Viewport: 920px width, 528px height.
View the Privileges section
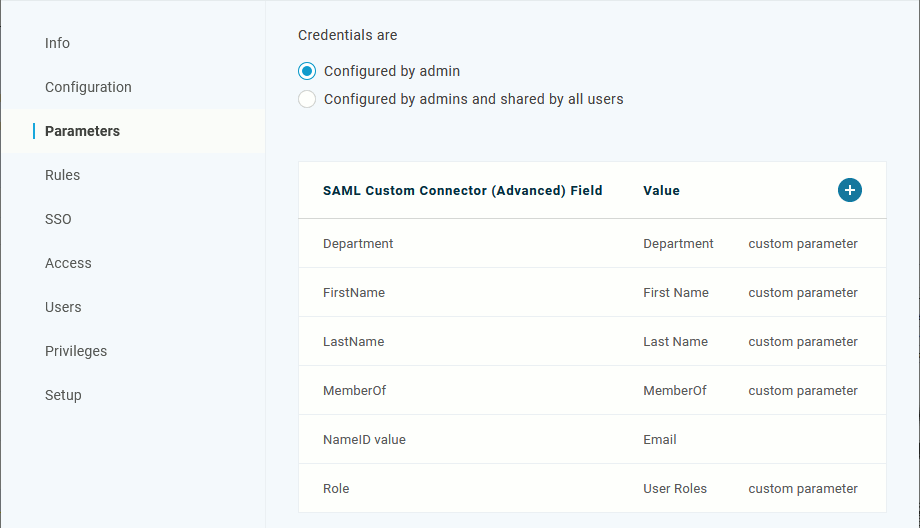tap(76, 351)
